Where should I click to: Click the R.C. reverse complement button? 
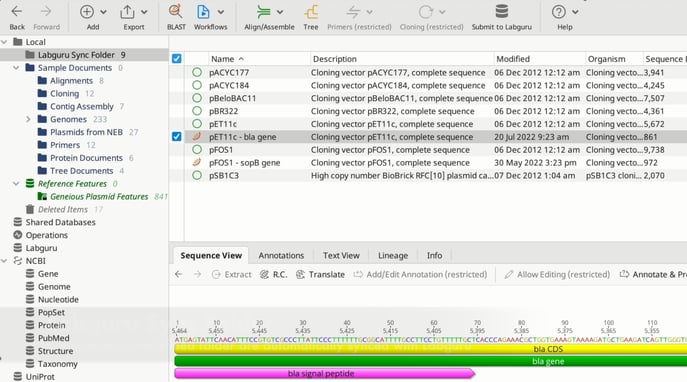274,275
